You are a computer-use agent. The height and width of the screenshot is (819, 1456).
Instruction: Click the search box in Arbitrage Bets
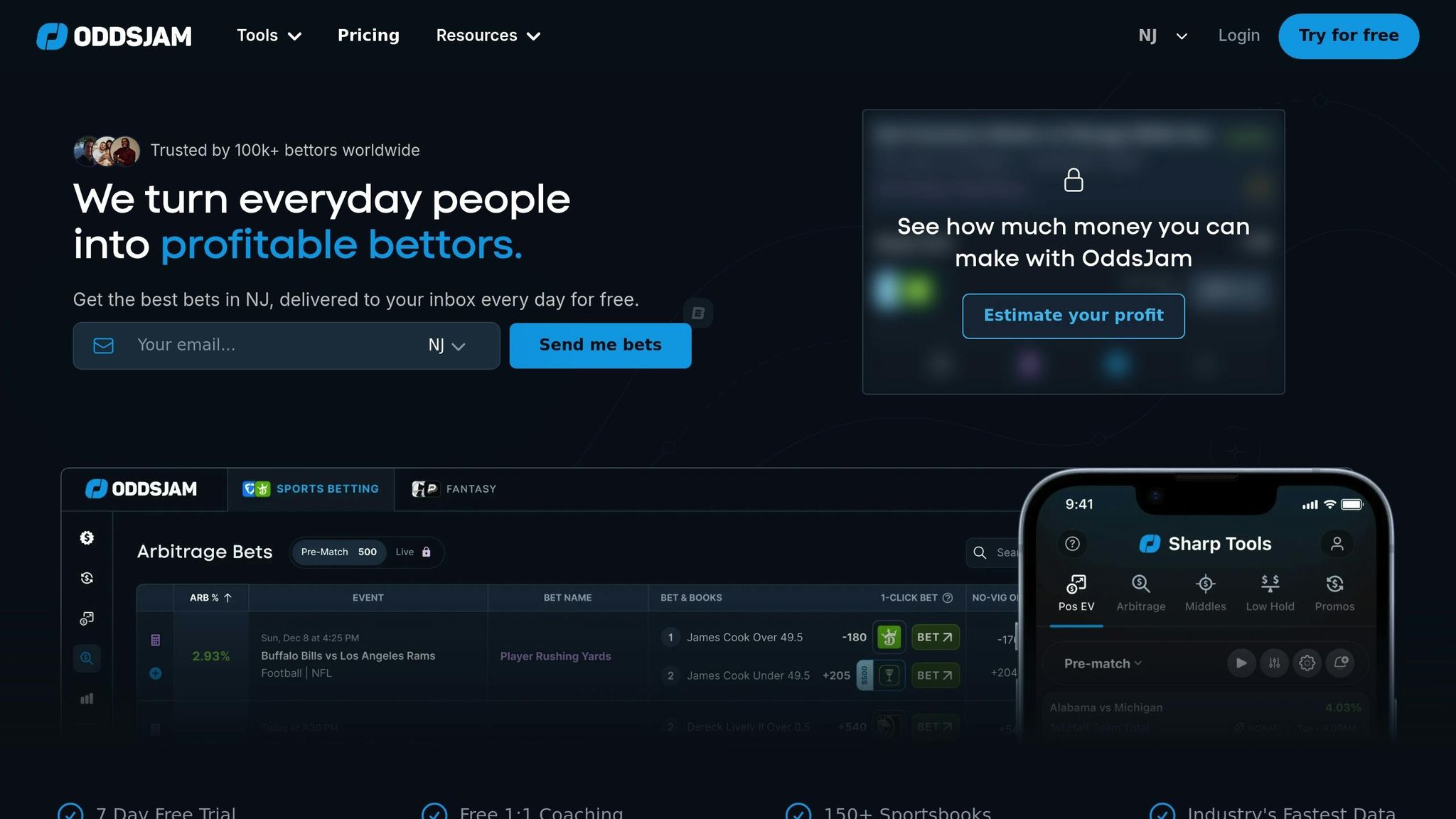(x=994, y=552)
